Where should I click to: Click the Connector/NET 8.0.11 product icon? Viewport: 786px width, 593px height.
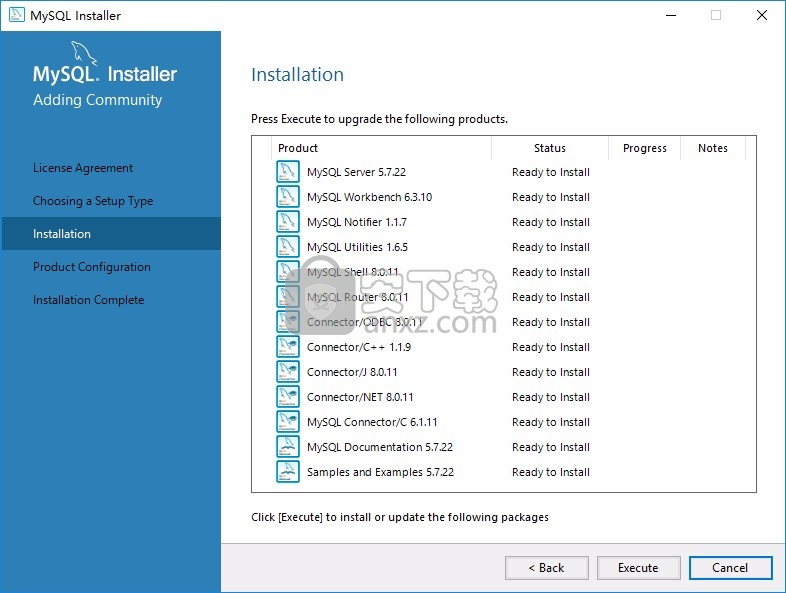288,397
